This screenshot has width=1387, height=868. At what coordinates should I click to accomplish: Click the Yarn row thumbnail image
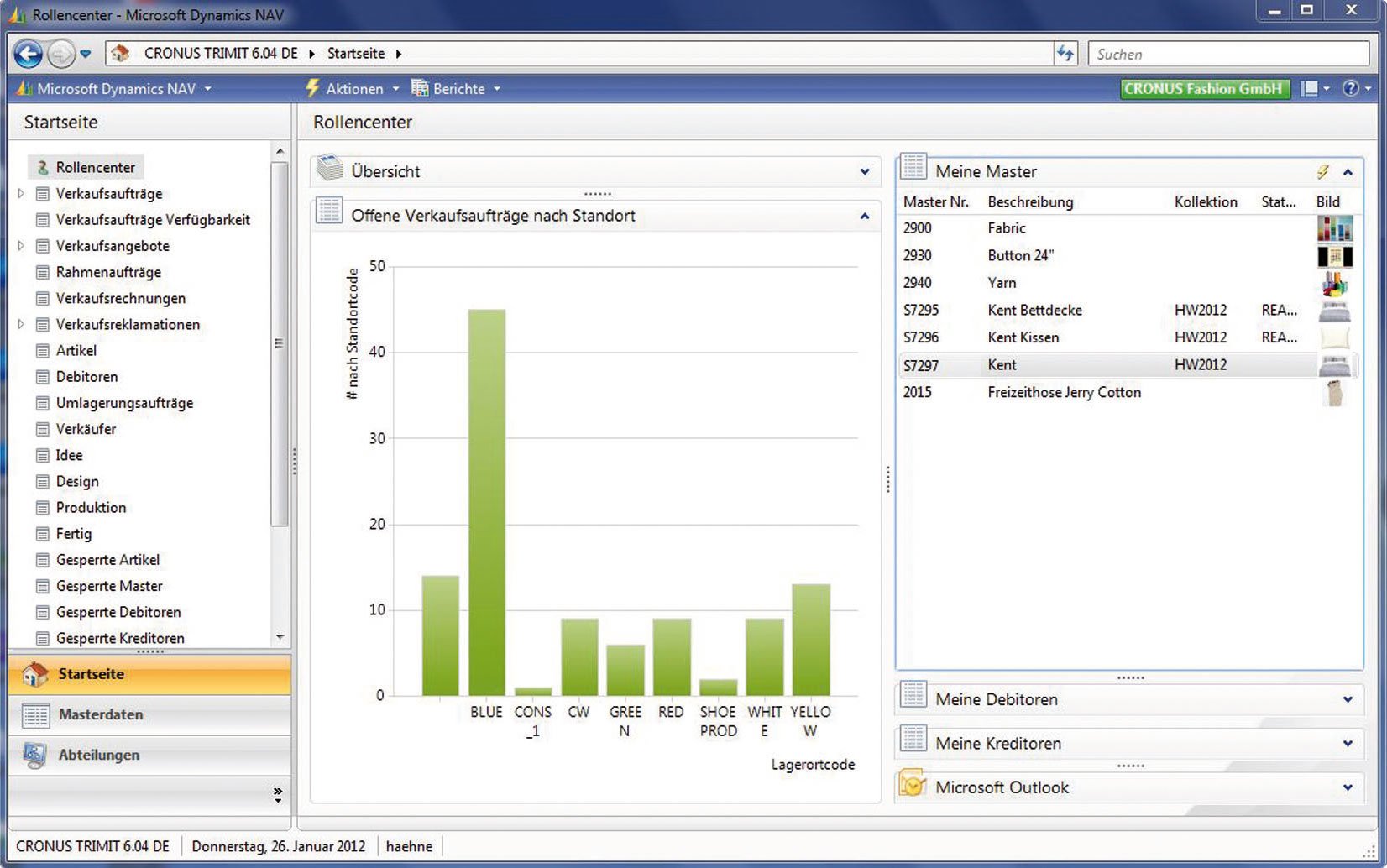point(1334,283)
